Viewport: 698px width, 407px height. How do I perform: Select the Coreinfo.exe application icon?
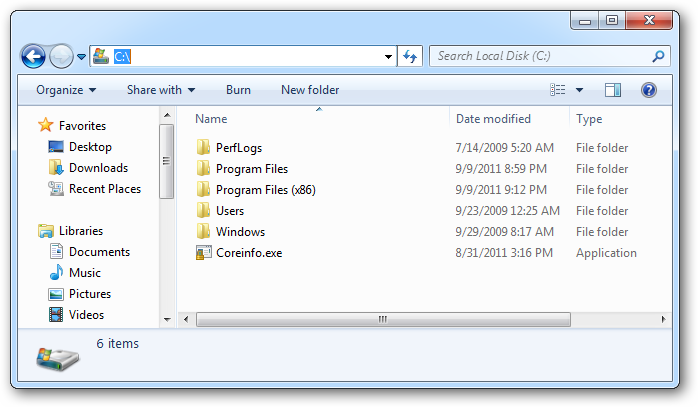tap(204, 252)
